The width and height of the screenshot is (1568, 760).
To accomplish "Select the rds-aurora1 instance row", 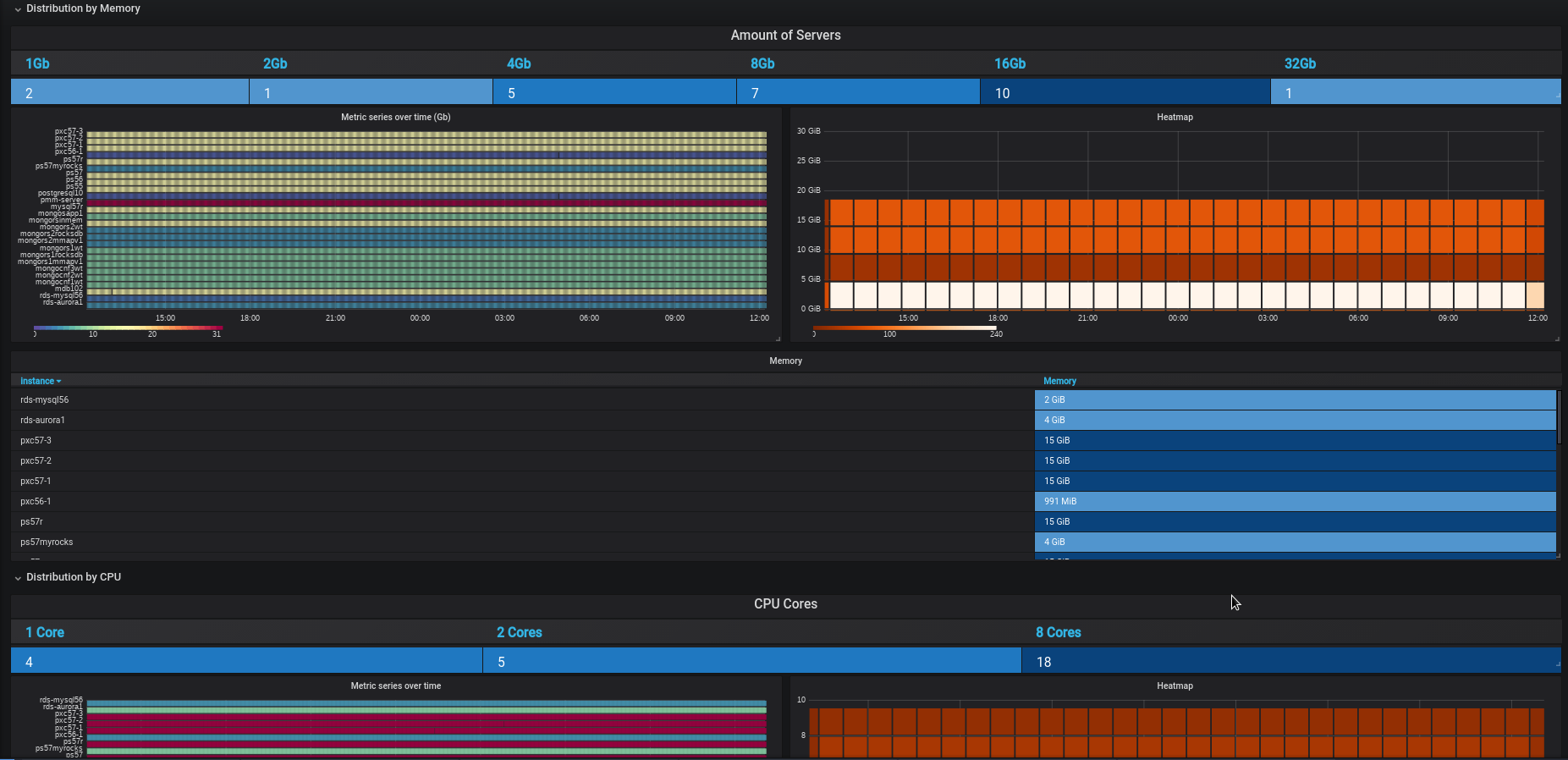I will point(43,420).
